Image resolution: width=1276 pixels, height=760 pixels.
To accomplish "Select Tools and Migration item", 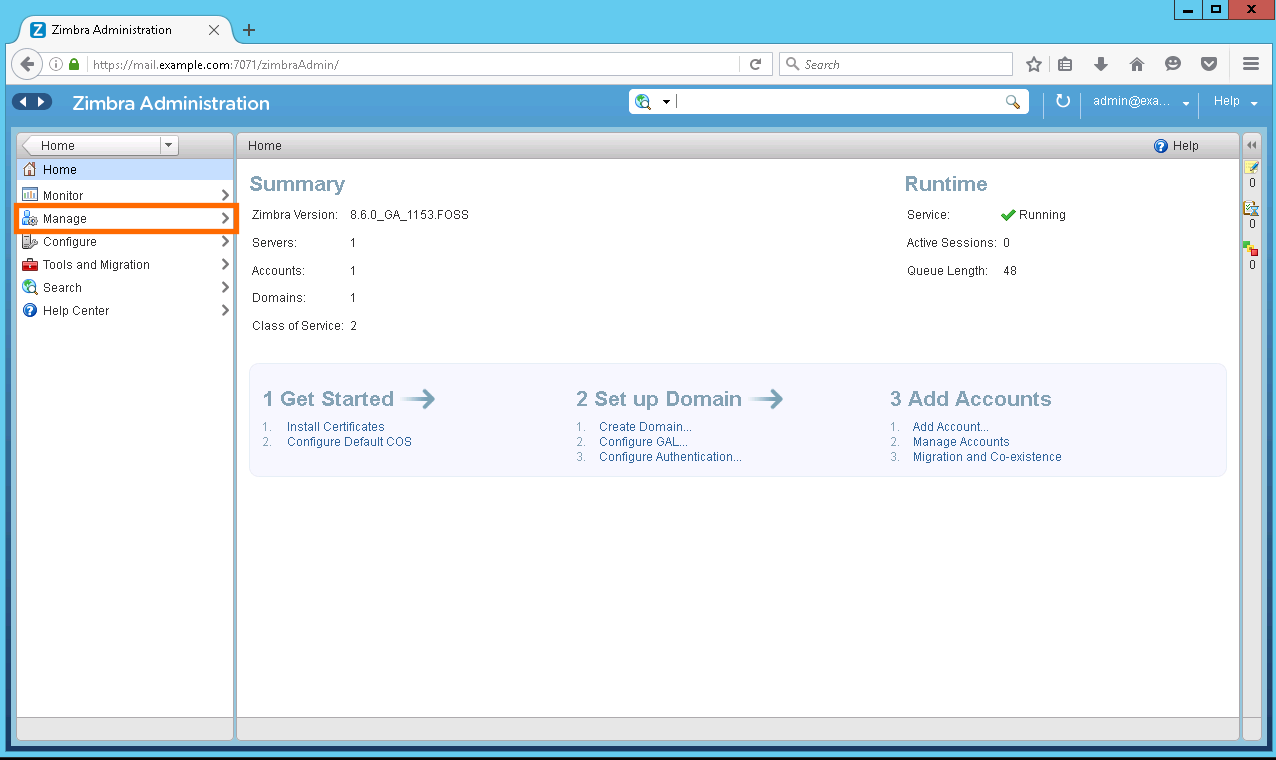I will (125, 265).
